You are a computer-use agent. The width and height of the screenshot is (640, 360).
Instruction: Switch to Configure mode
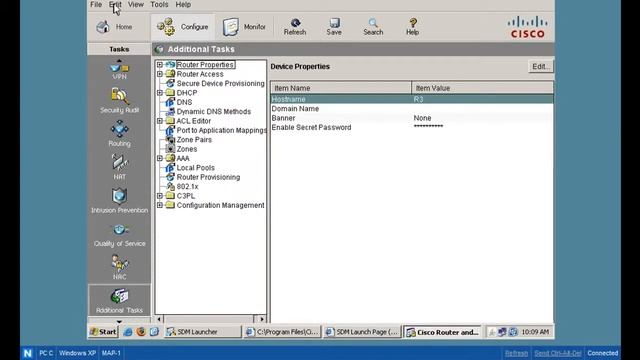183,27
